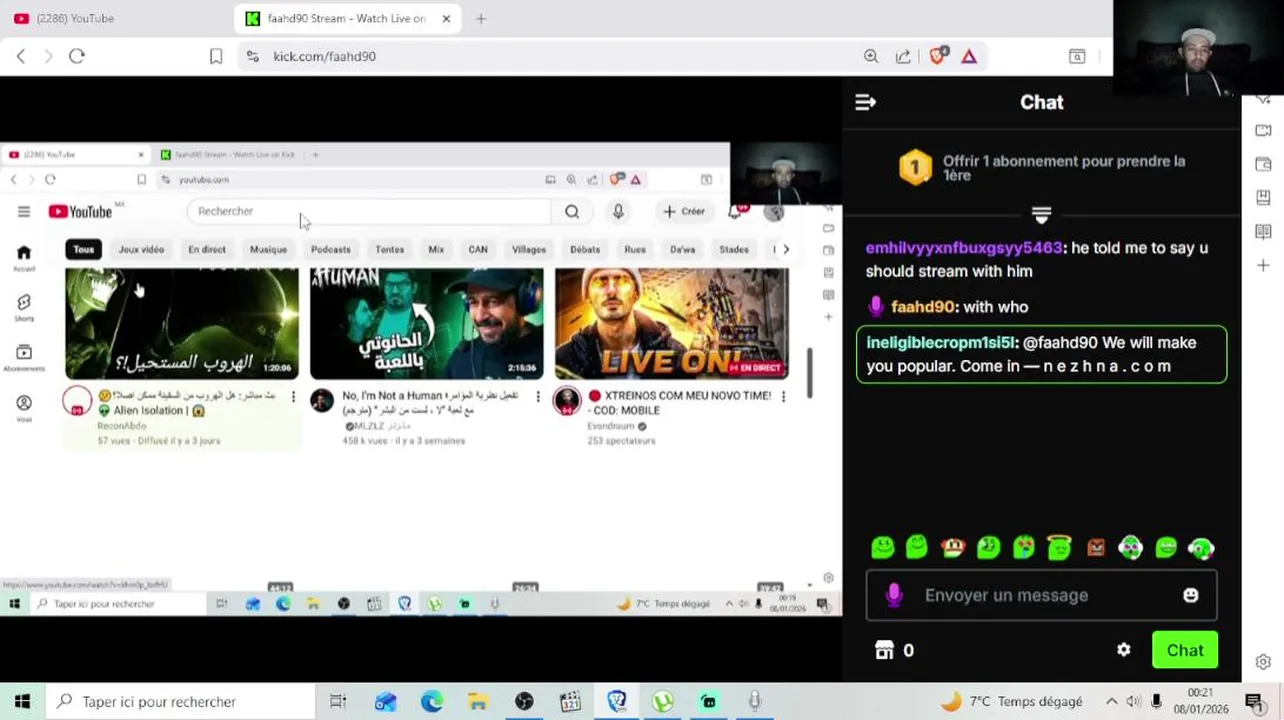Select the Tous filter chip
The image size is (1284, 720).
(84, 249)
